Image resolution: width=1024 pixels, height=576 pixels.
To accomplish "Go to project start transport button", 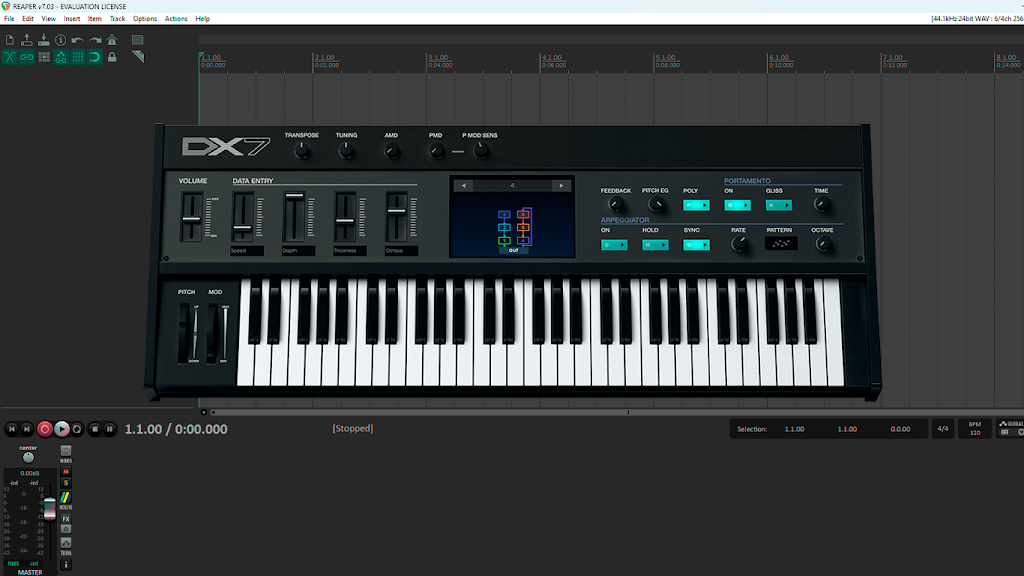I will click(x=12, y=429).
